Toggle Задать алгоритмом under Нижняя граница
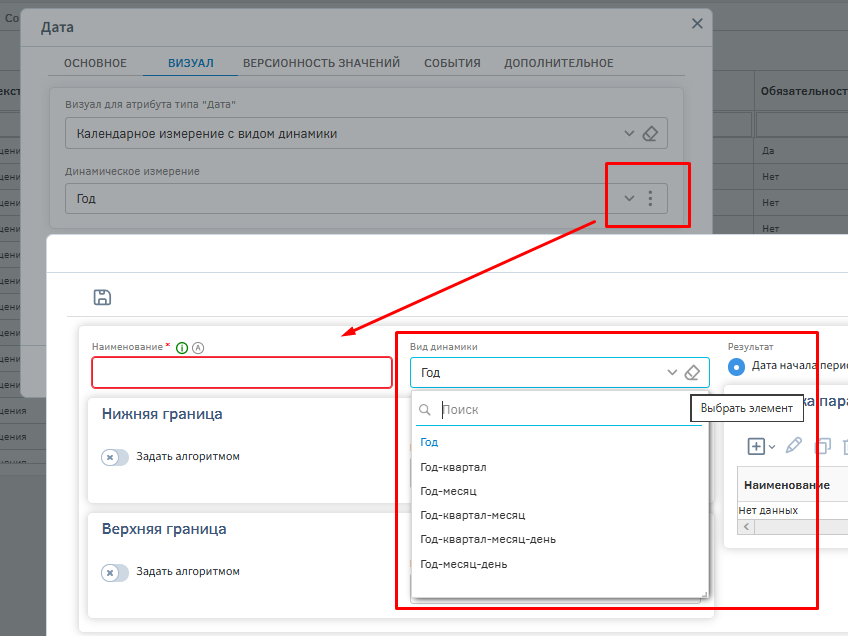This screenshot has width=848, height=636. (x=115, y=457)
